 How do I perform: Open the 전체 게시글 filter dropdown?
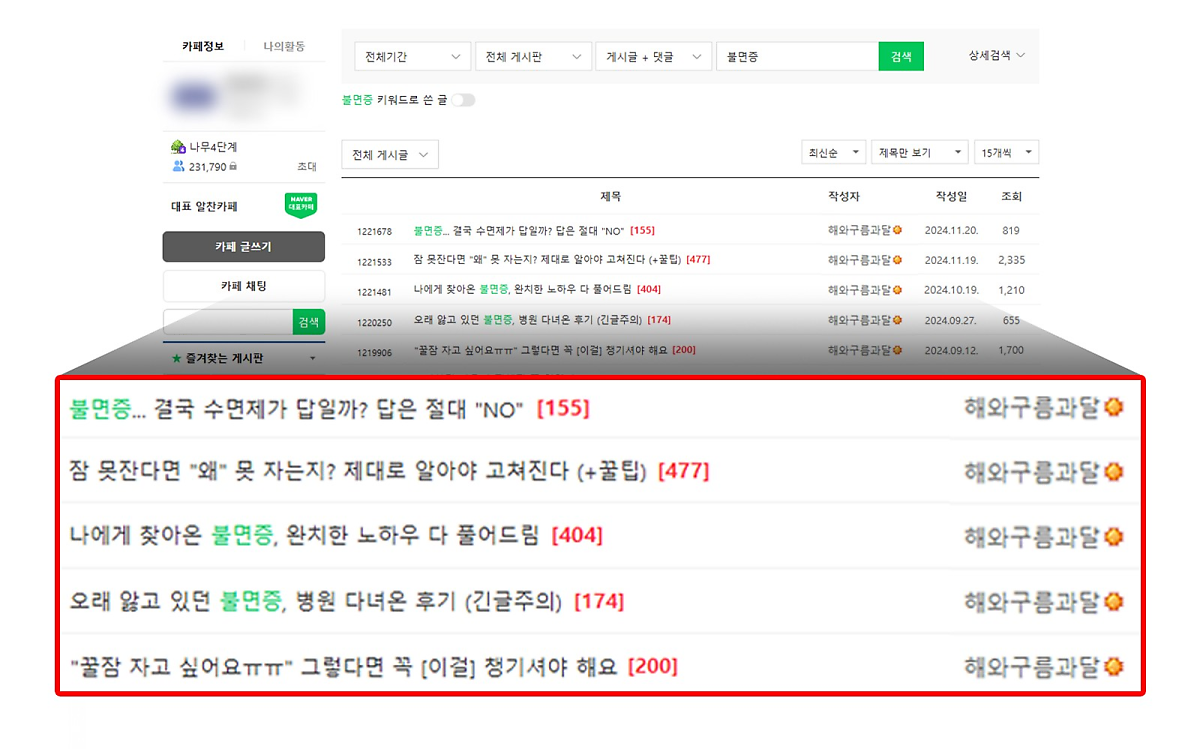(x=390, y=155)
